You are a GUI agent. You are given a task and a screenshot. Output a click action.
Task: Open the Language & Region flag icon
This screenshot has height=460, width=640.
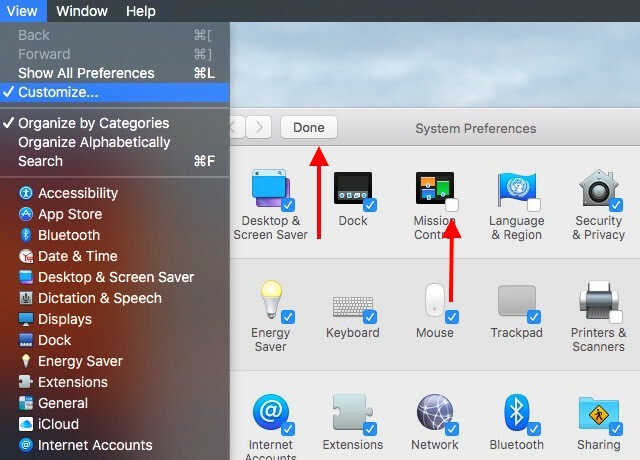516,189
